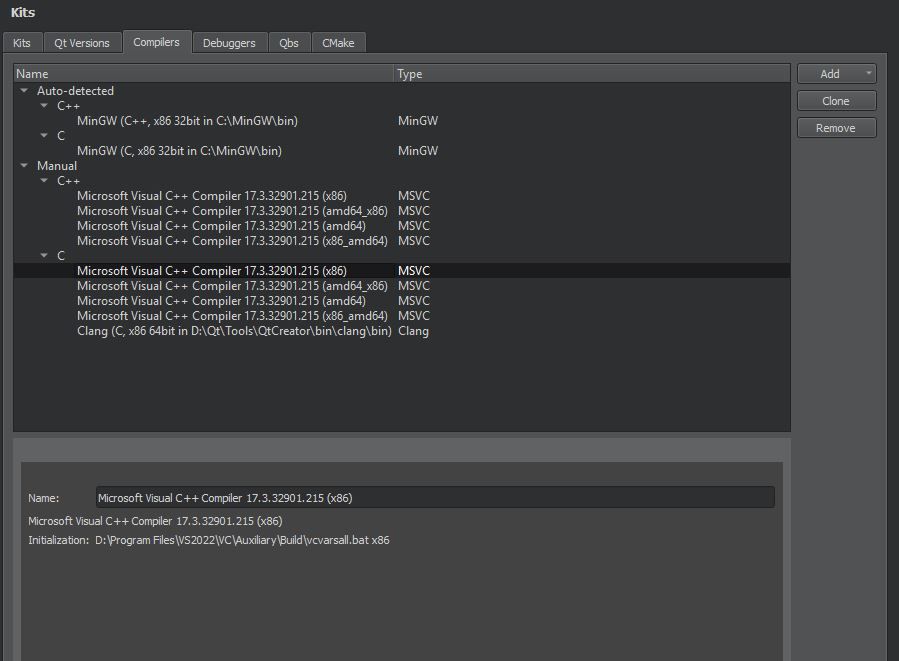Screen dimensions: 899x661
Task: Select the first MSVC amd64_x86 compiler under C++
Action: click(232, 211)
